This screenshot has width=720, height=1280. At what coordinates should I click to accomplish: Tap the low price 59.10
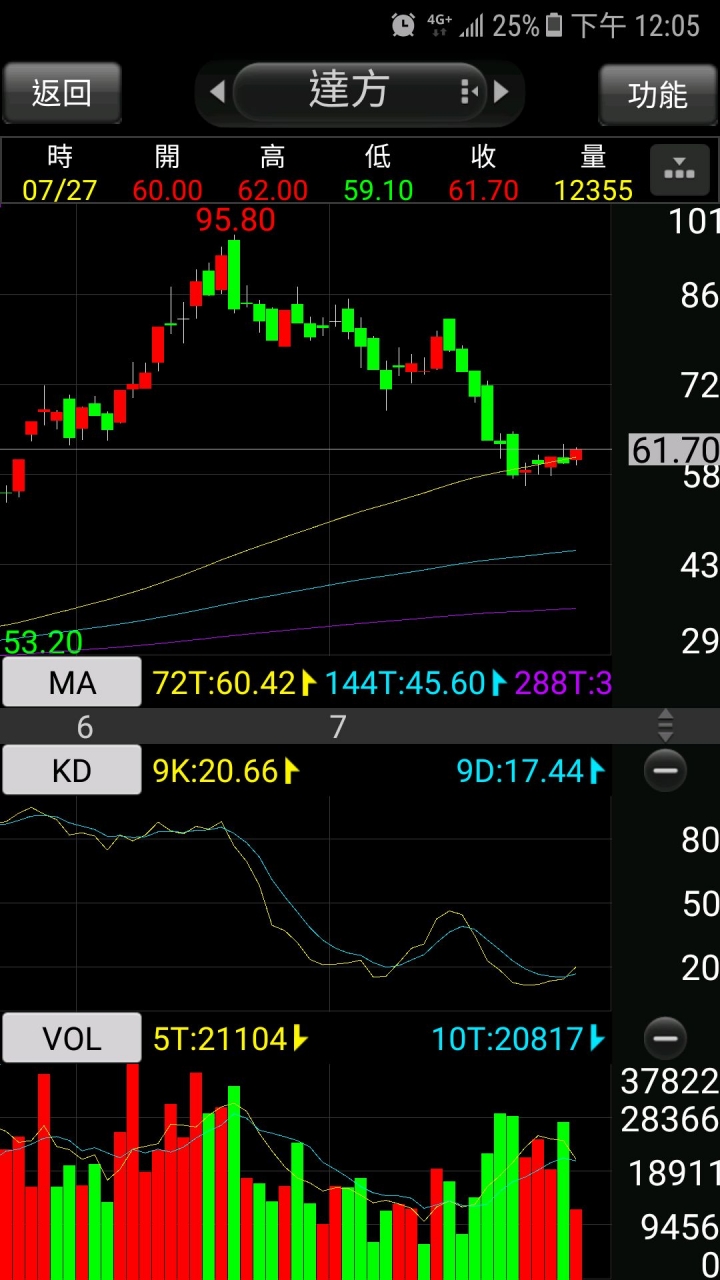click(x=378, y=189)
